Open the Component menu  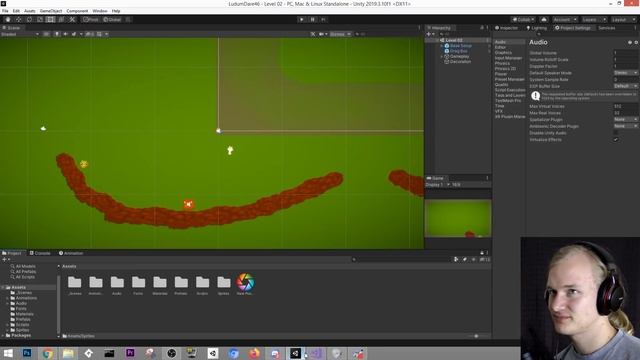(77, 11)
